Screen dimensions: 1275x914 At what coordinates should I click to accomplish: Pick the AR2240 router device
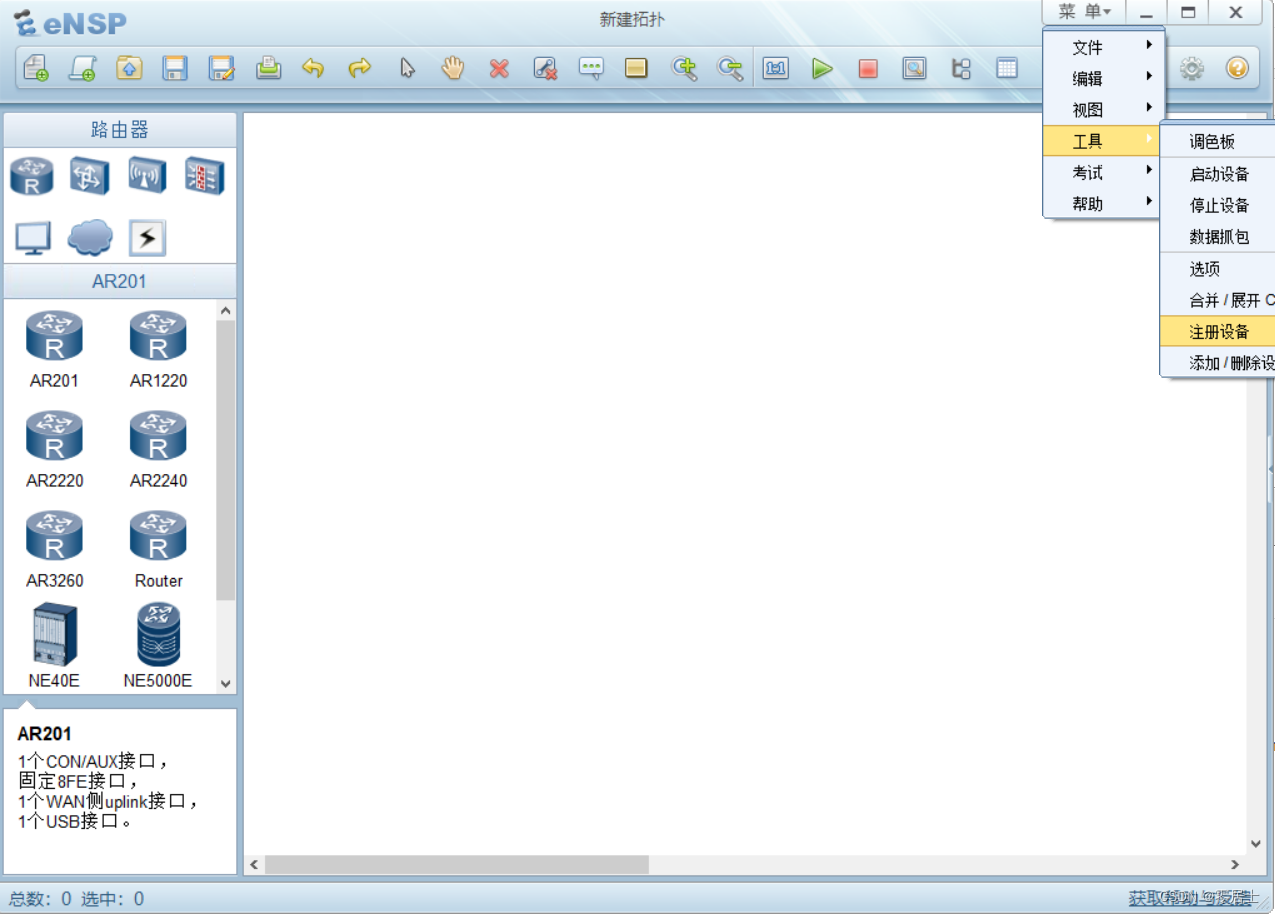click(x=158, y=449)
